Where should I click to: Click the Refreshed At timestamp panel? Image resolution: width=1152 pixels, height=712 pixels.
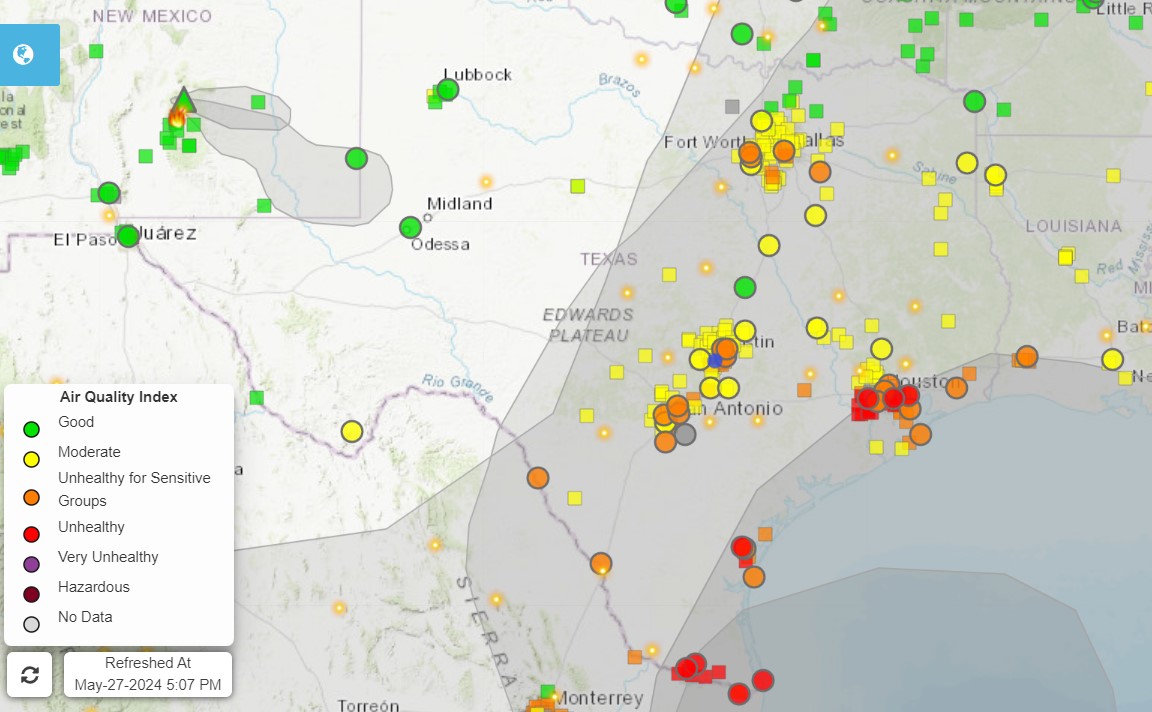point(147,674)
